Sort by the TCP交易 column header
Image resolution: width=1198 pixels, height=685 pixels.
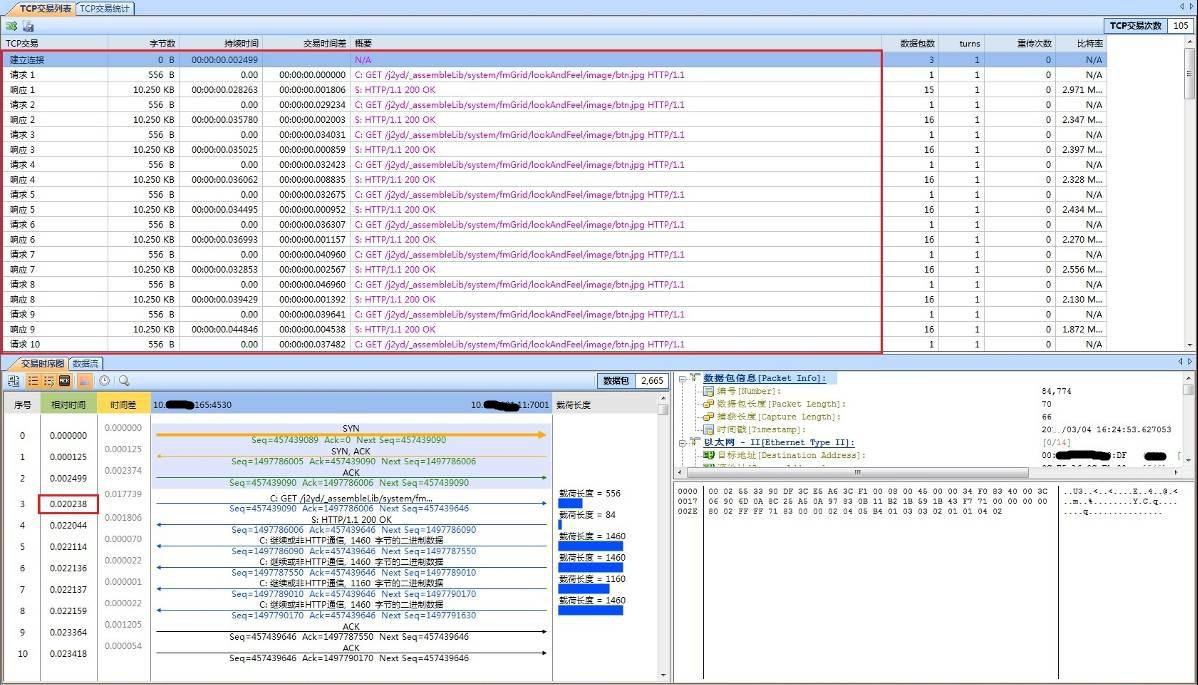pos(54,44)
